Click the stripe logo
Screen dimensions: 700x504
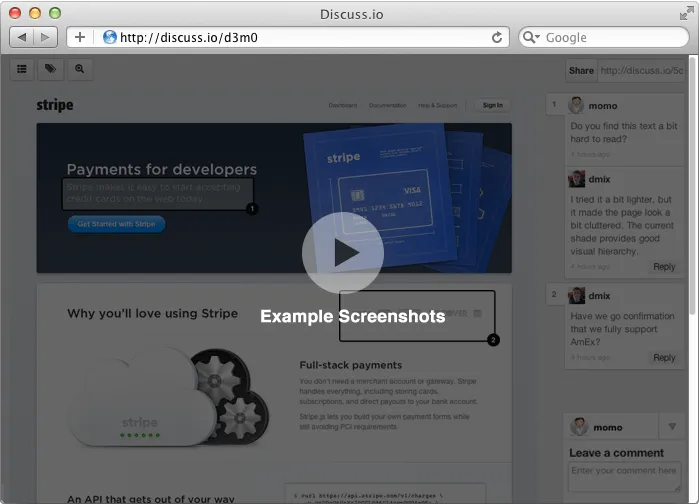55,105
